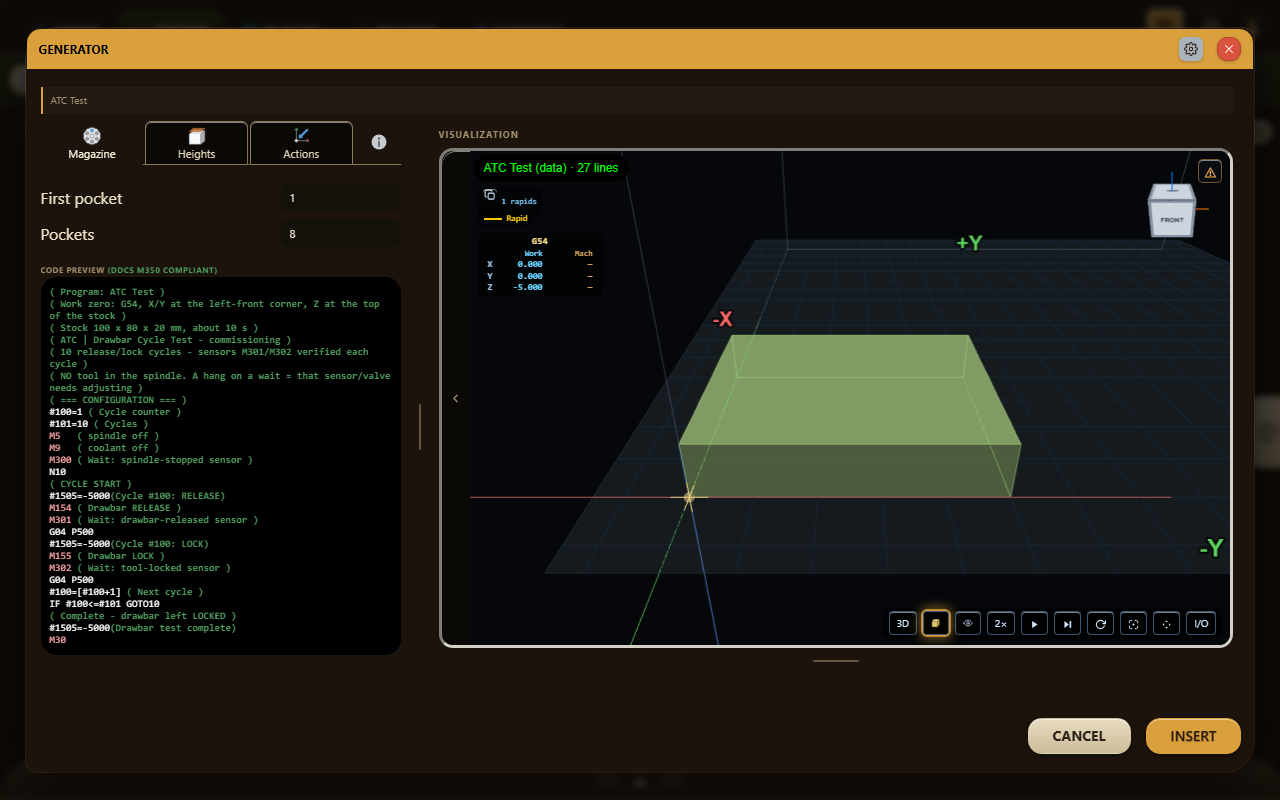Click the horizontal resize handle below visualization
This screenshot has width=1280, height=800.
click(x=836, y=661)
